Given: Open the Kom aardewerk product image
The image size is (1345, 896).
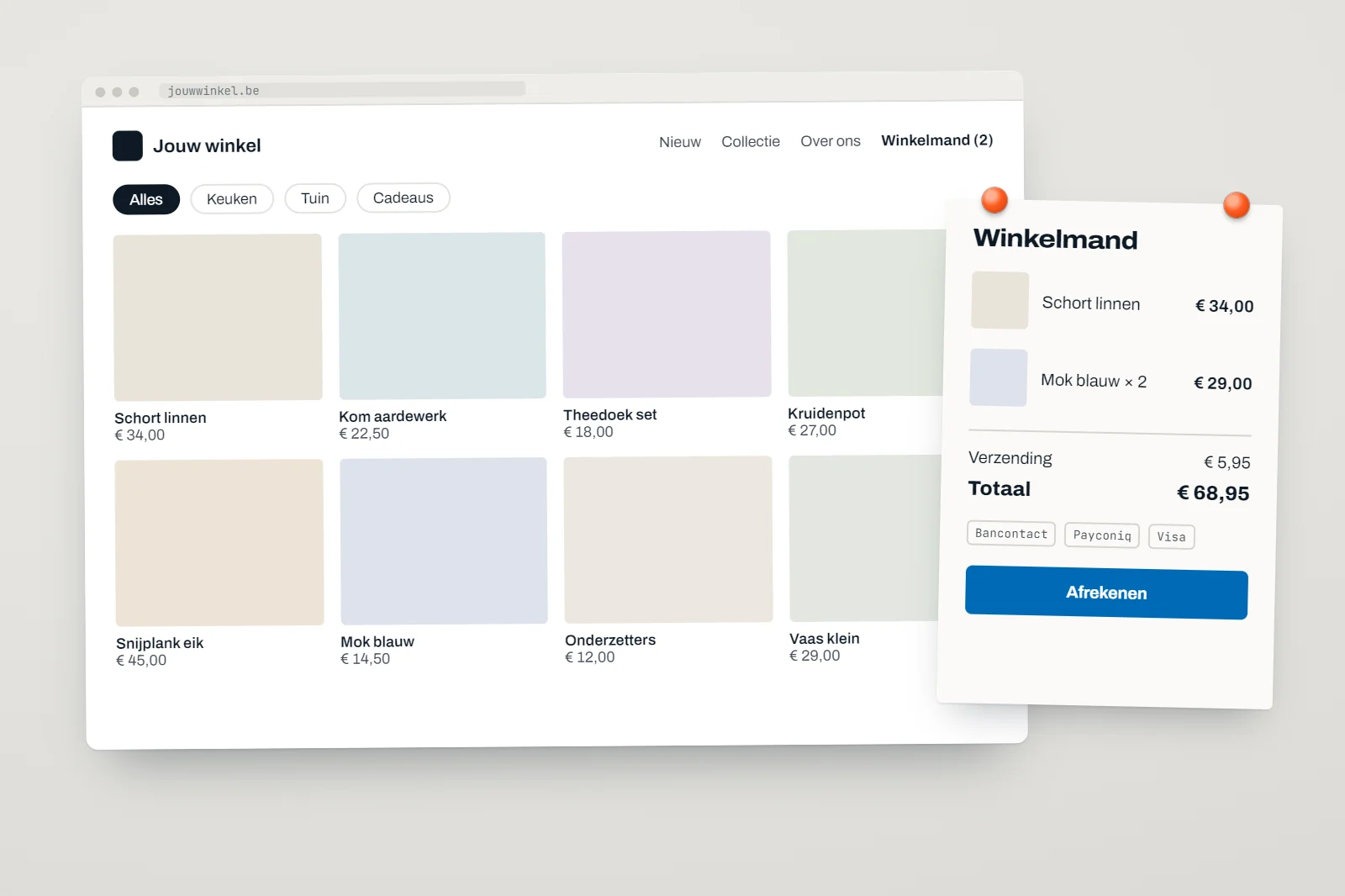Looking at the screenshot, I should point(442,315).
